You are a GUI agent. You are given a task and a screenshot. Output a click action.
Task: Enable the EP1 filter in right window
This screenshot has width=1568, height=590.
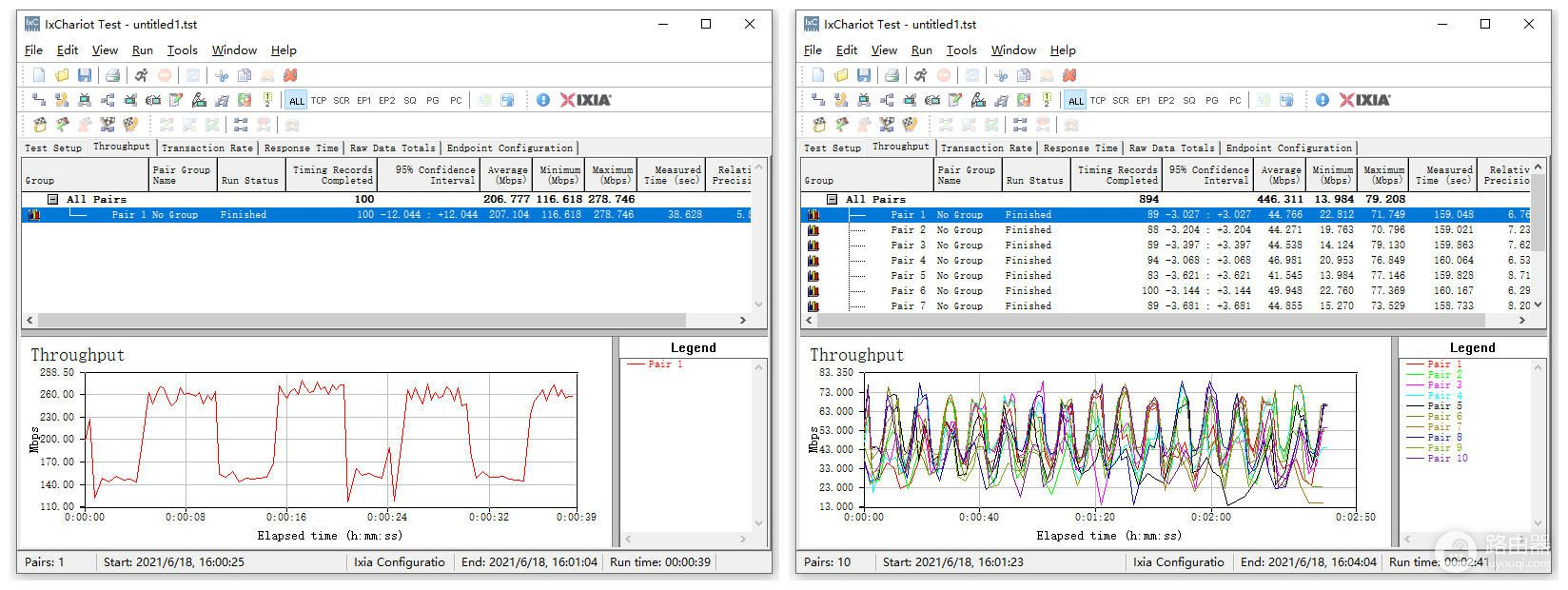[1144, 100]
